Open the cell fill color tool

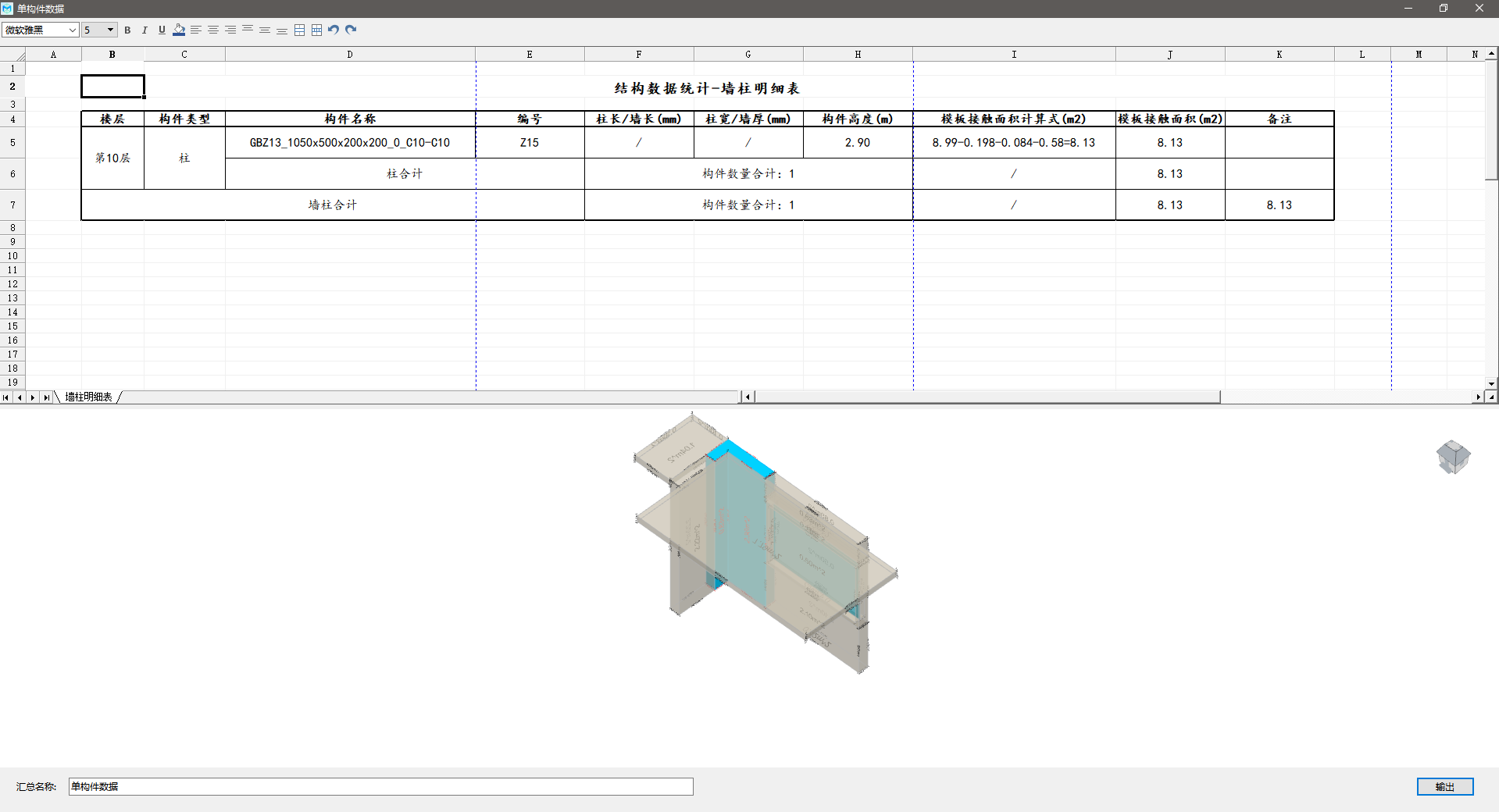179,30
